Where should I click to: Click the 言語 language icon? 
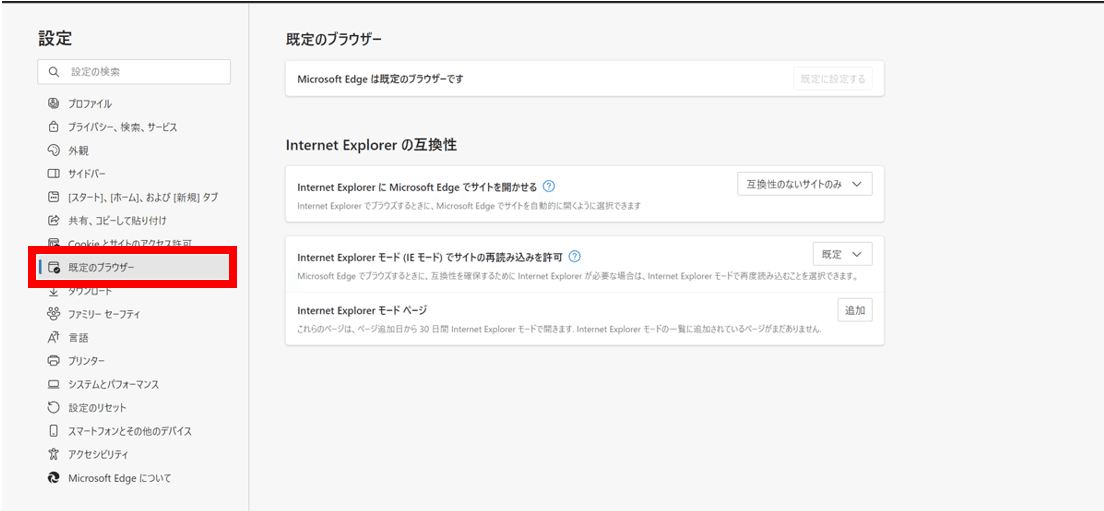pos(53,338)
